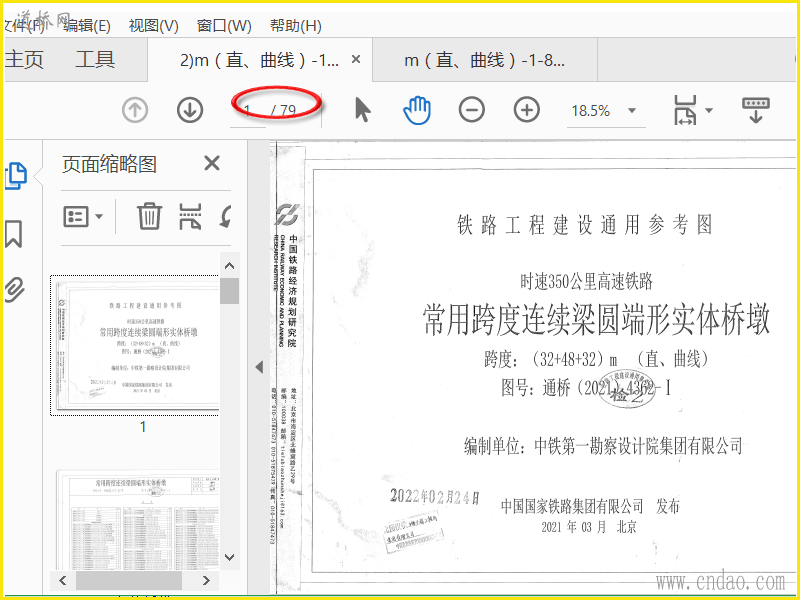The height and width of the screenshot is (600, 800).
Task: Open the 视图(V) menu
Action: [x=154, y=26]
